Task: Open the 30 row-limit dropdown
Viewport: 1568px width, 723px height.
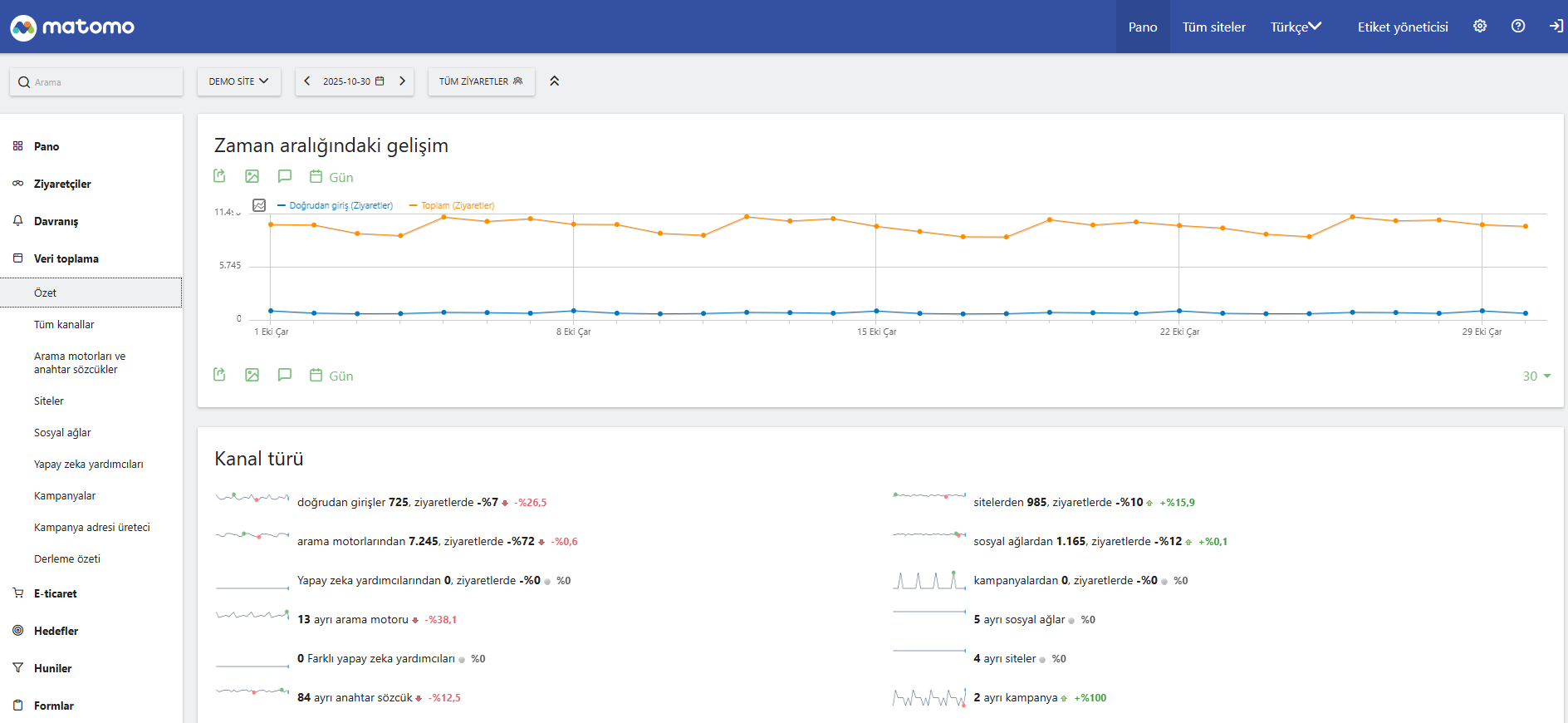Action: 1536,376
